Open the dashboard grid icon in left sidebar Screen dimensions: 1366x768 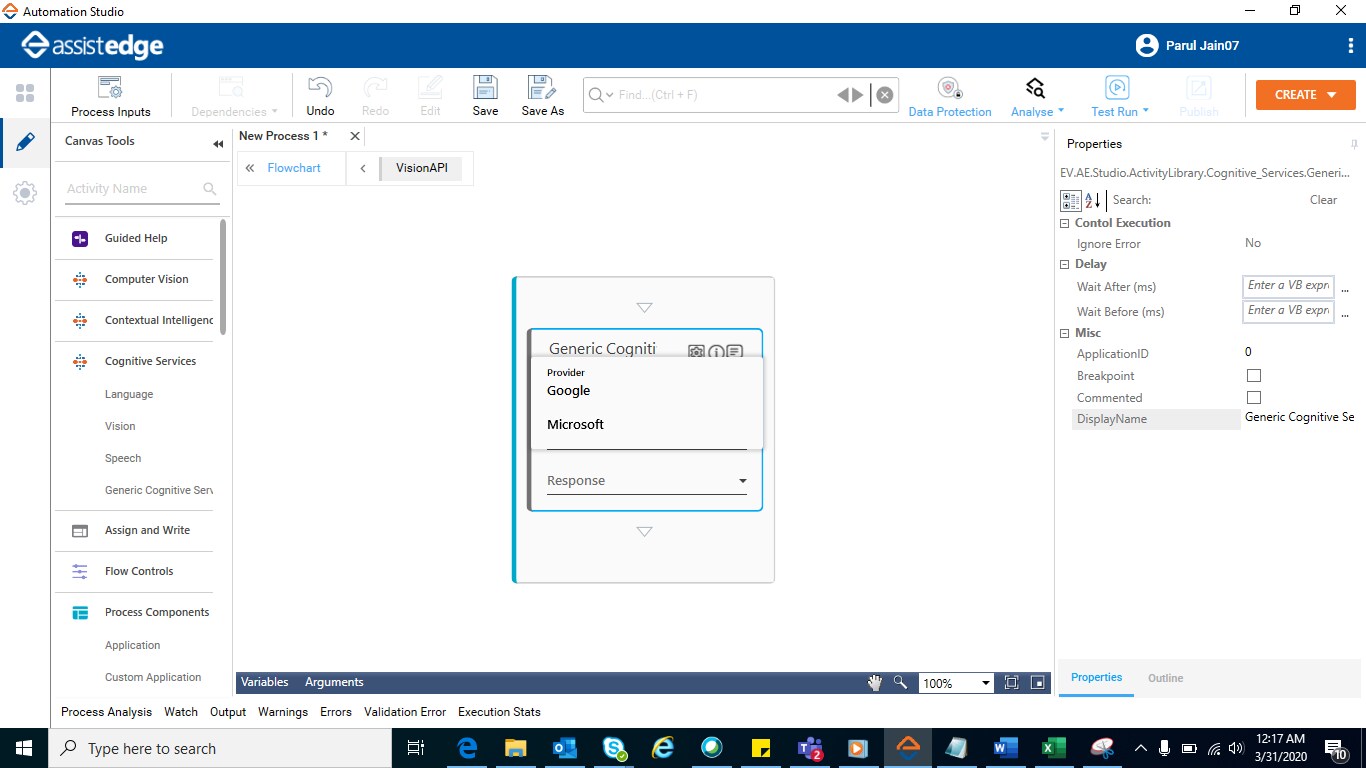pyautogui.click(x=25, y=93)
